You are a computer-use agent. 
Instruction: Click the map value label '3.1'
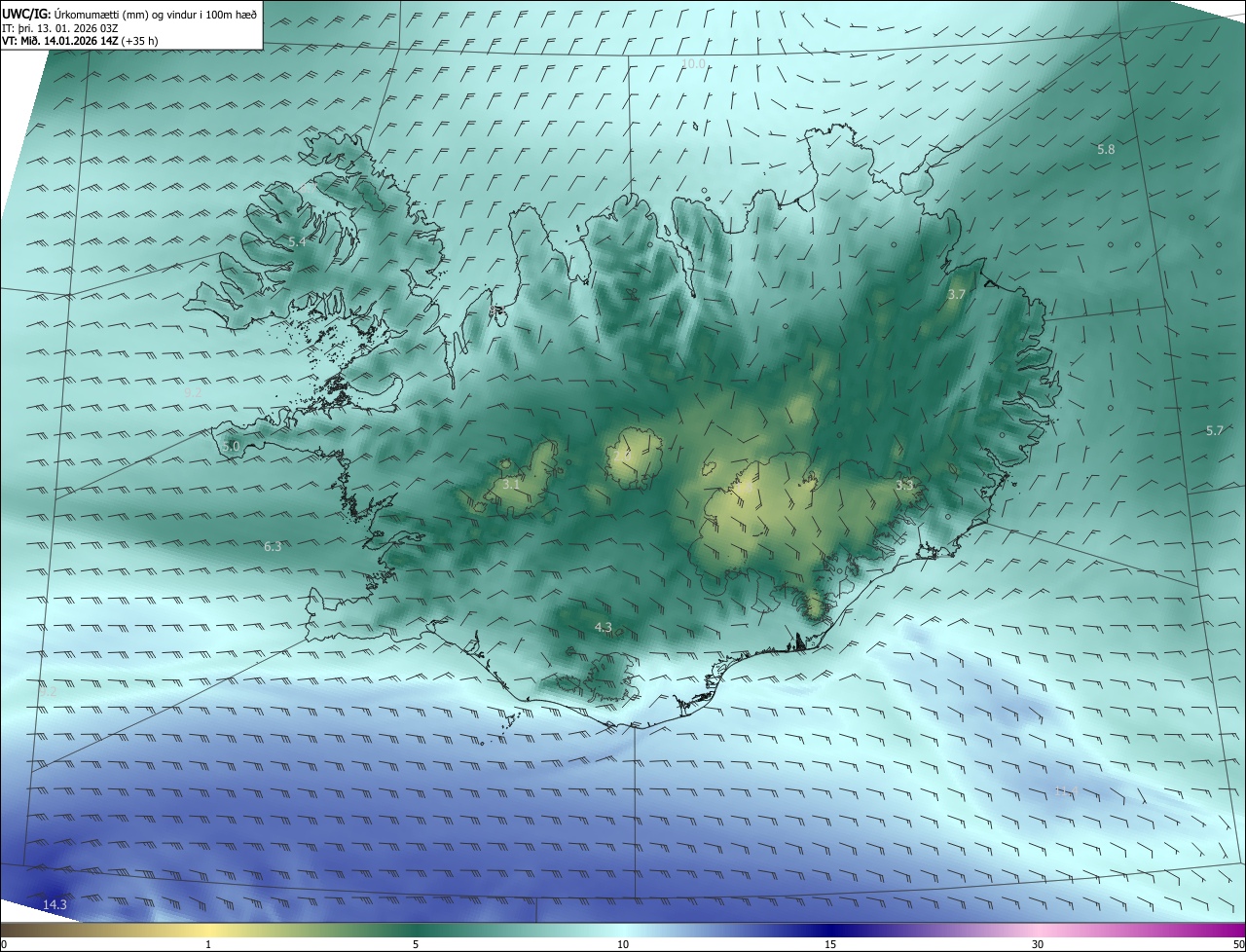[x=512, y=483]
